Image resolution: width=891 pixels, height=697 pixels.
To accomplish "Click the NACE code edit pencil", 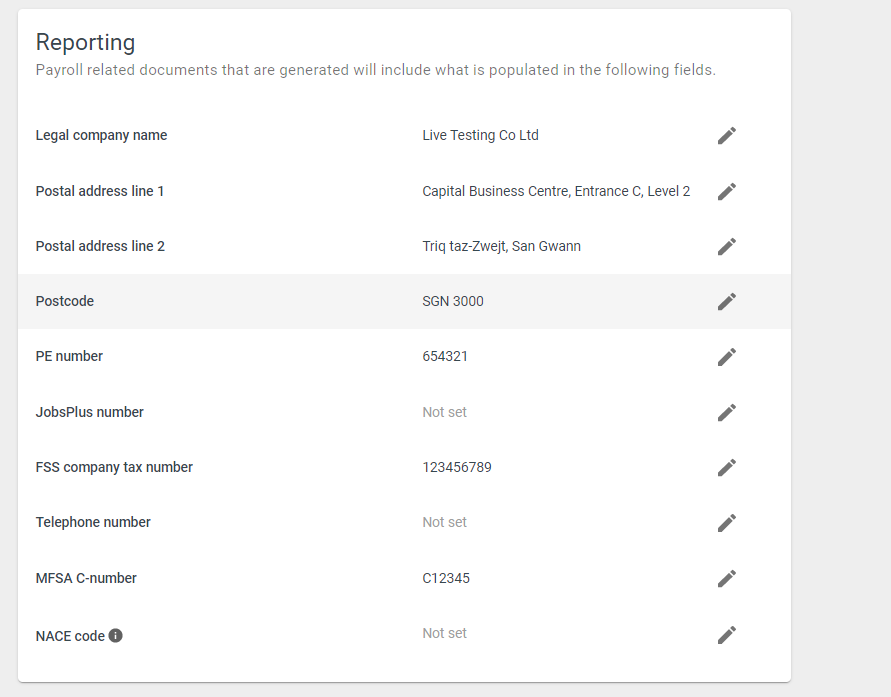I will pos(727,635).
